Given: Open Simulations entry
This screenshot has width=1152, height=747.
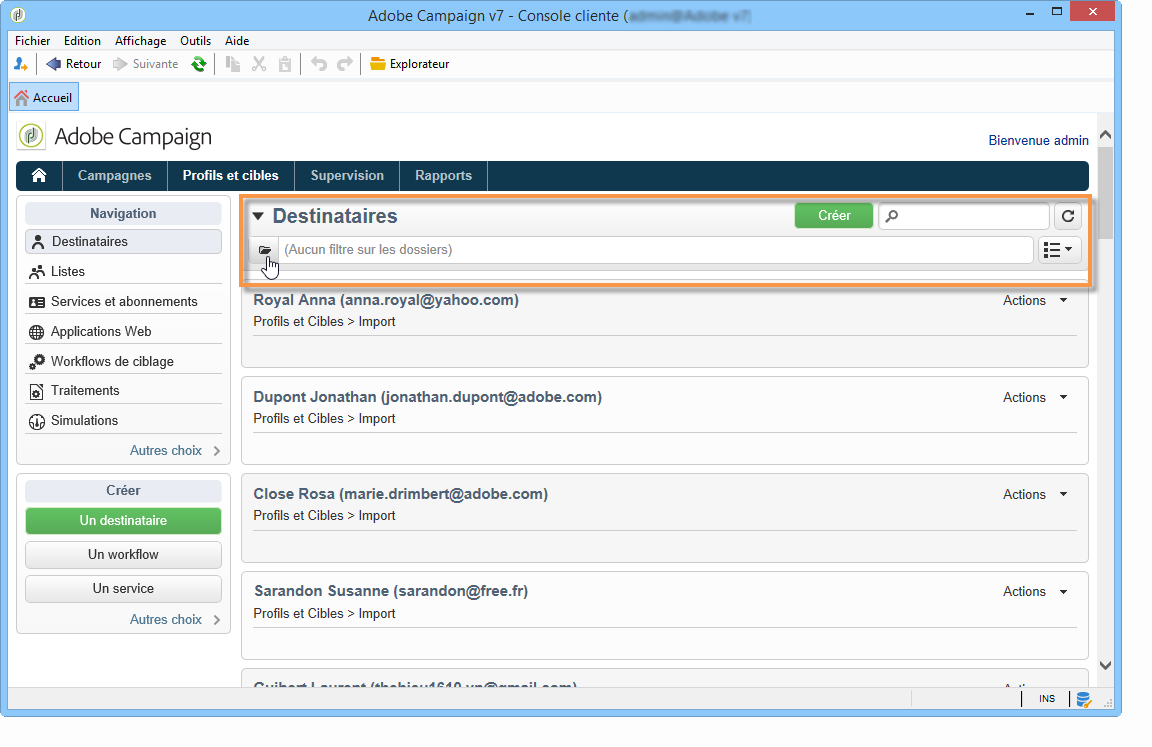Looking at the screenshot, I should pyautogui.click(x=123, y=421).
